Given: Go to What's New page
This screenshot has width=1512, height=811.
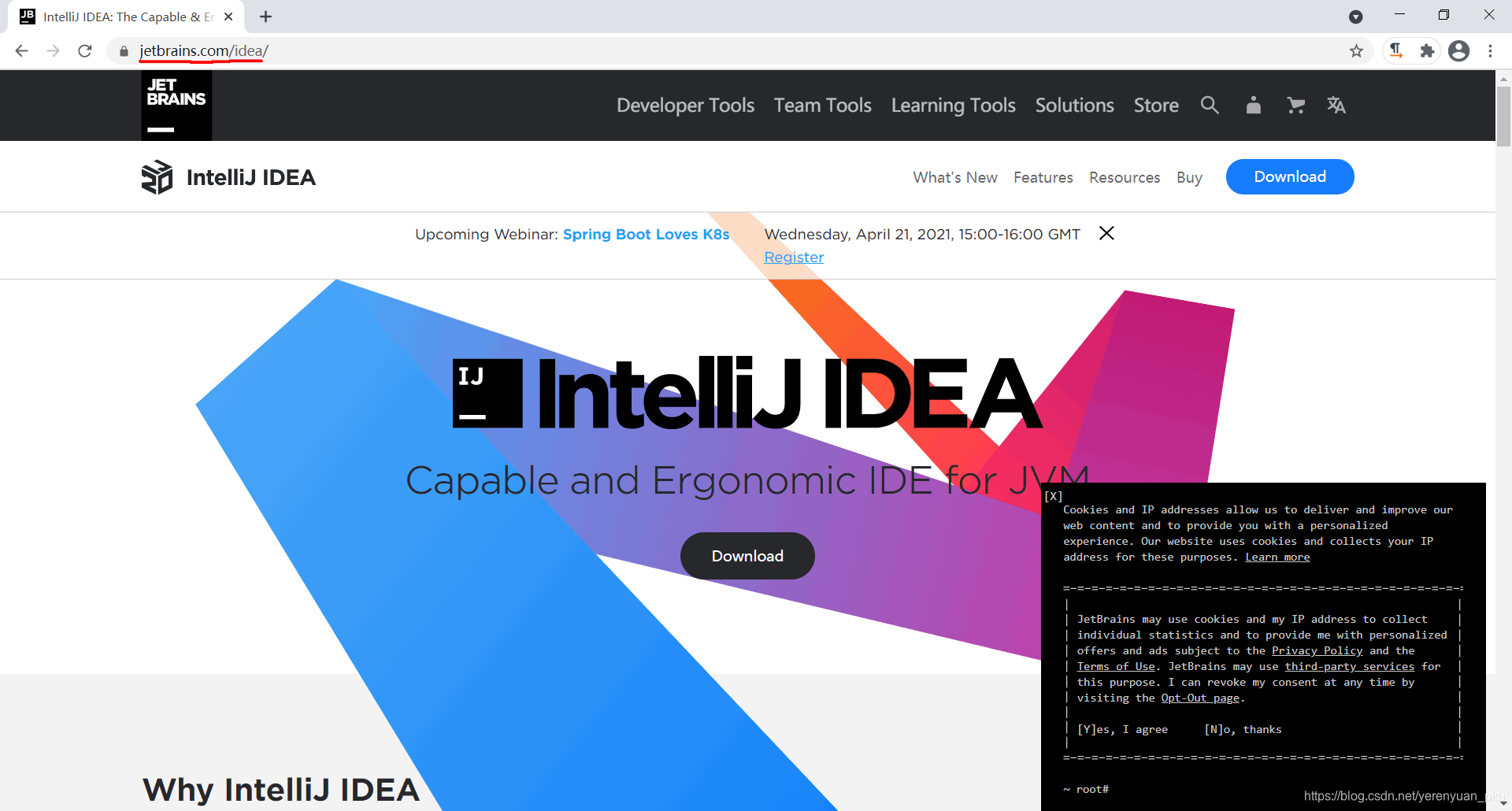Looking at the screenshot, I should [x=955, y=177].
